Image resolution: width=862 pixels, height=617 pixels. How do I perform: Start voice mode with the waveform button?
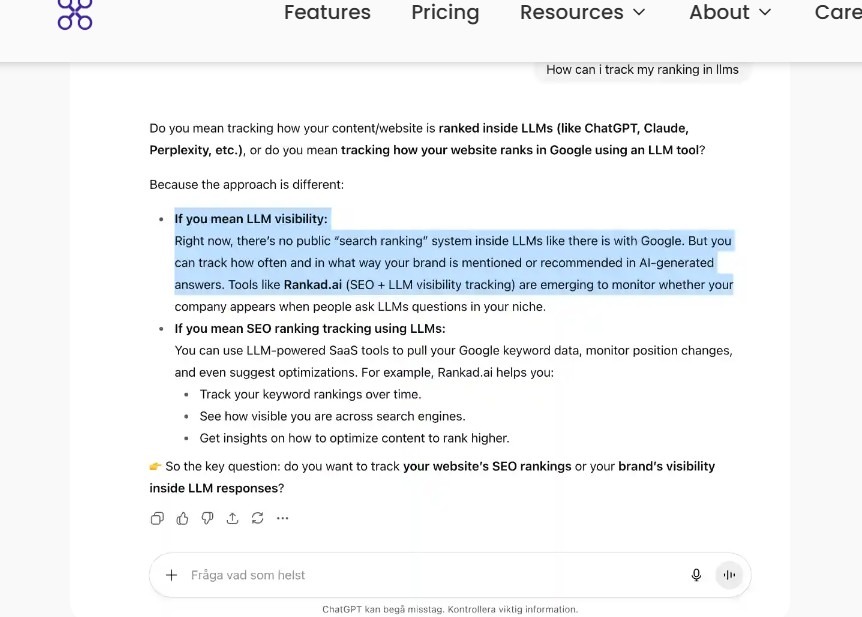(729, 575)
